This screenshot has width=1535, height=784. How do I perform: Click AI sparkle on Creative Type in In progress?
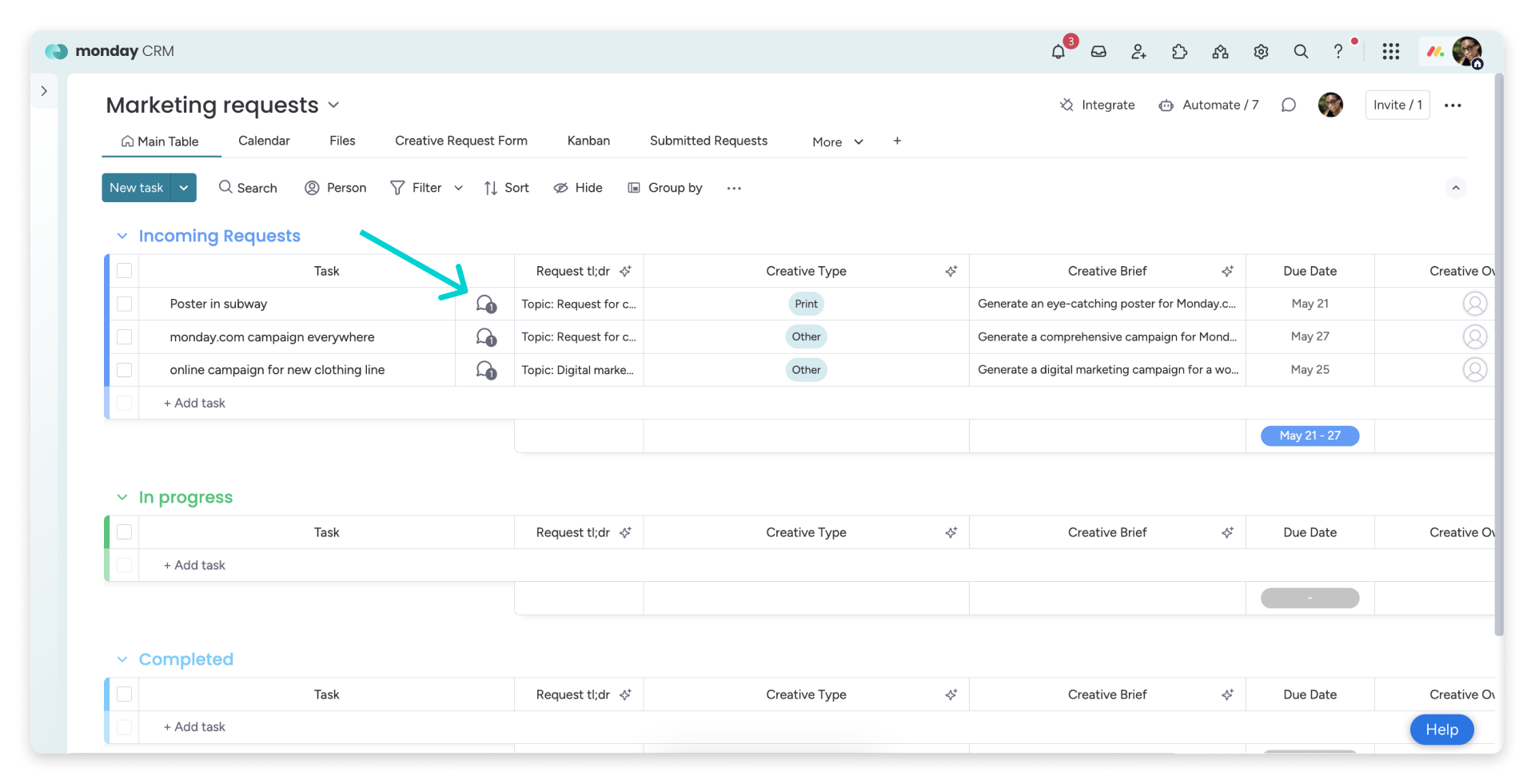point(951,532)
